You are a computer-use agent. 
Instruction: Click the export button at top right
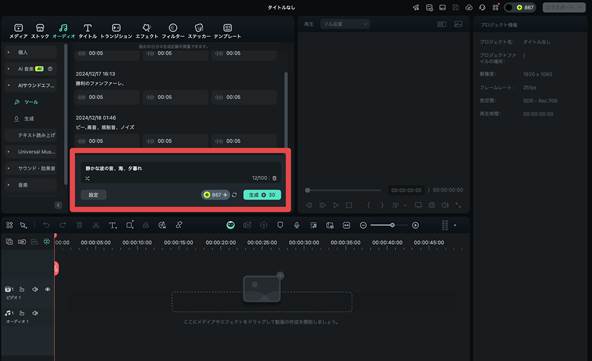click(564, 8)
